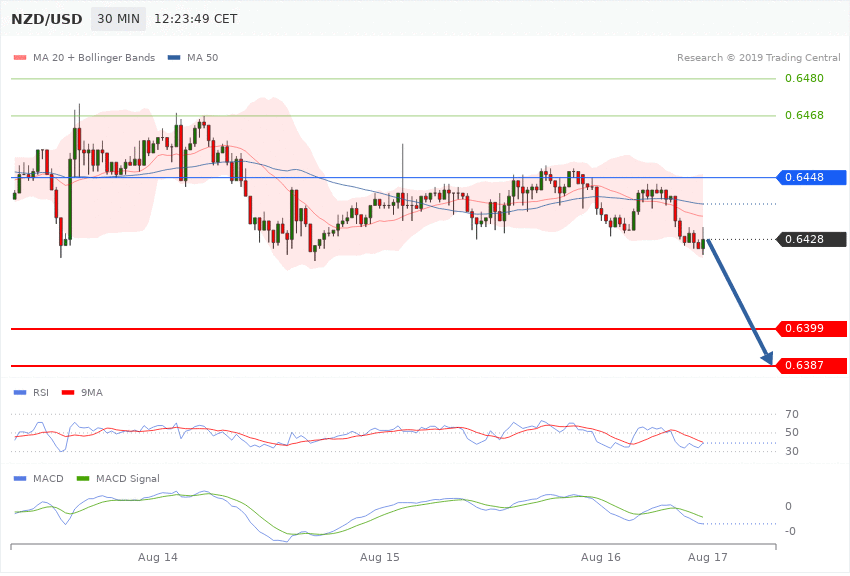Click the Aug 15 date axis label
This screenshot has height=576, width=850.
click(x=379, y=557)
